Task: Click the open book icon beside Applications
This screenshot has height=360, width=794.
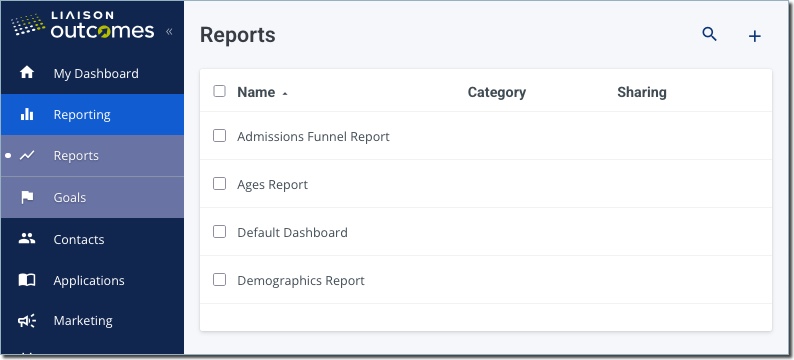Action: point(27,280)
